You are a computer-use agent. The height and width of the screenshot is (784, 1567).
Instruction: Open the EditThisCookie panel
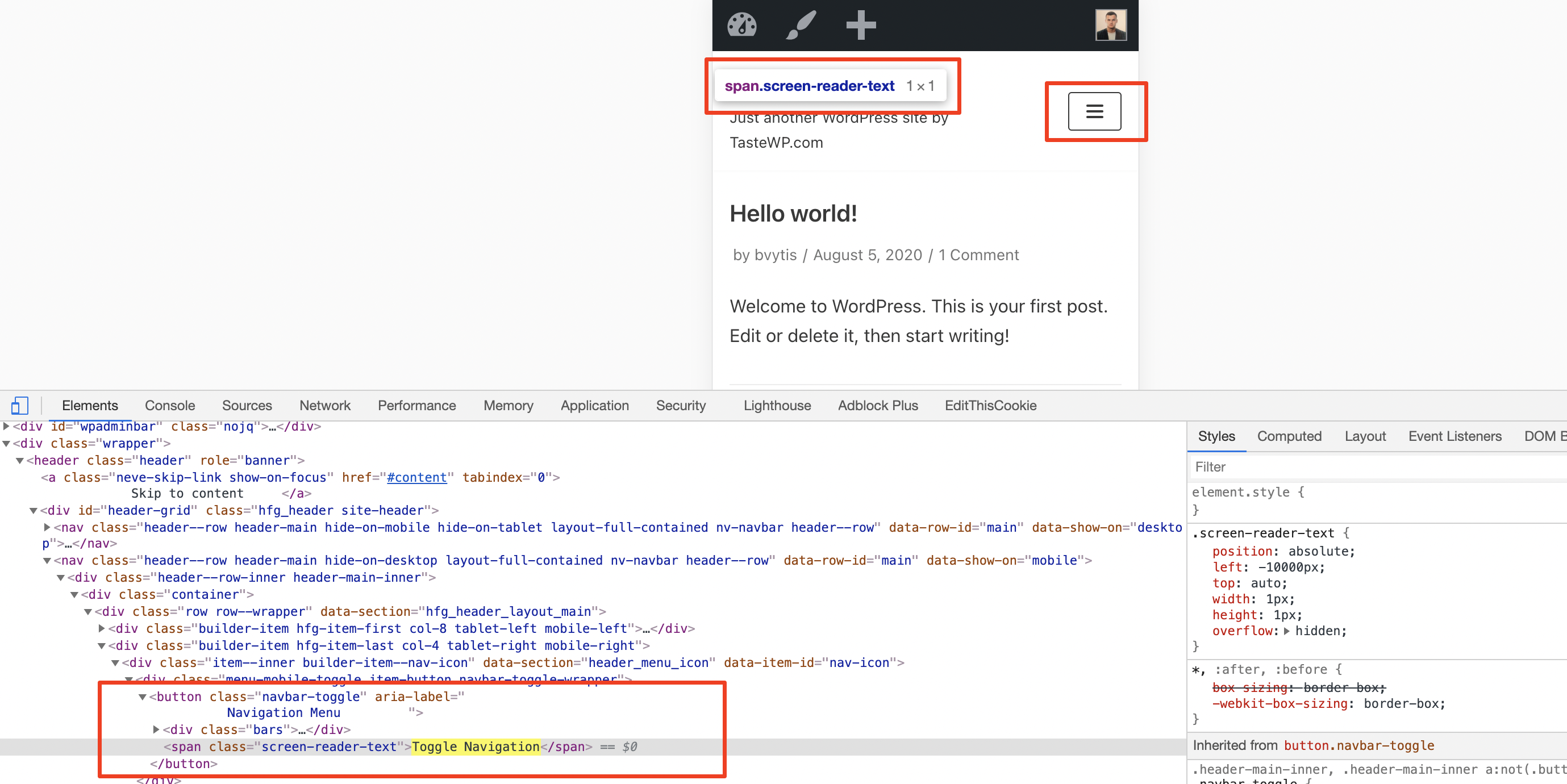[990, 405]
